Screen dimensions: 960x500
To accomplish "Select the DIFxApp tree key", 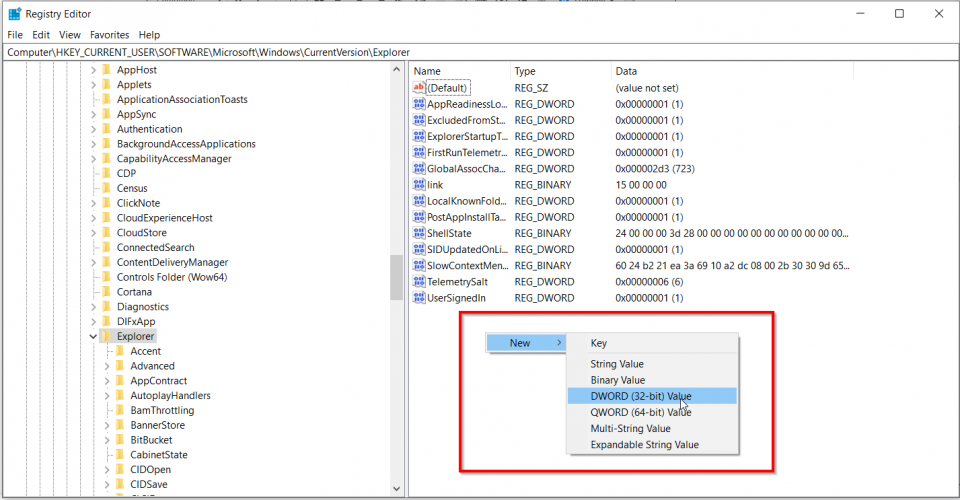I will pos(136,321).
